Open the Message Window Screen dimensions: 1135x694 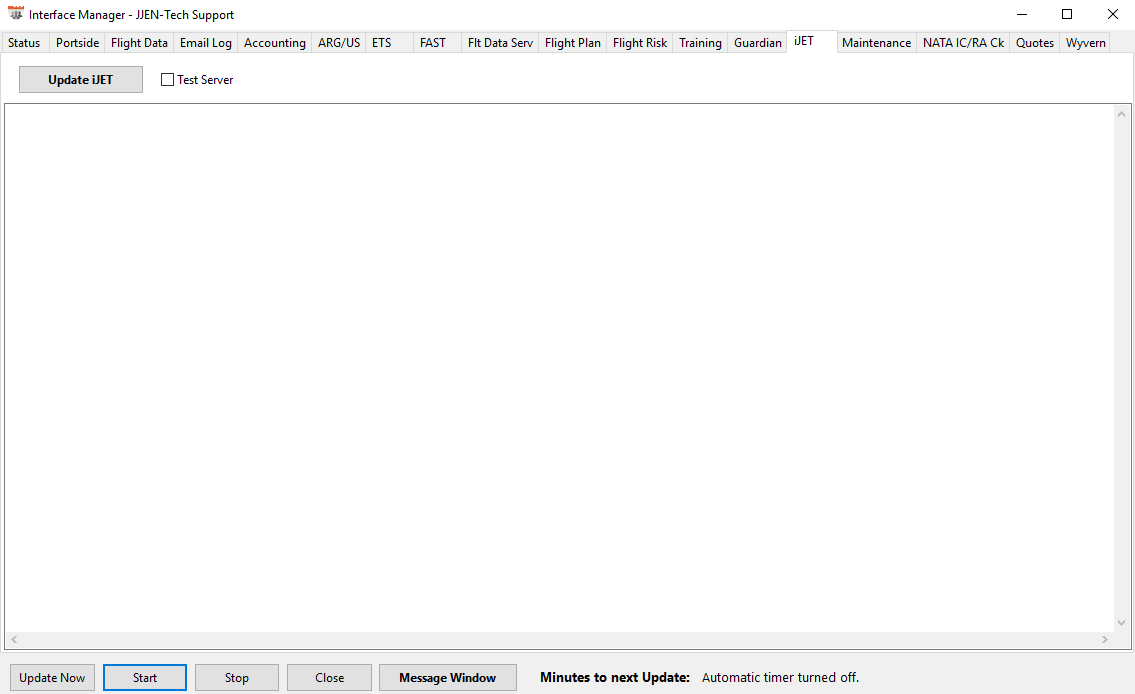point(447,677)
